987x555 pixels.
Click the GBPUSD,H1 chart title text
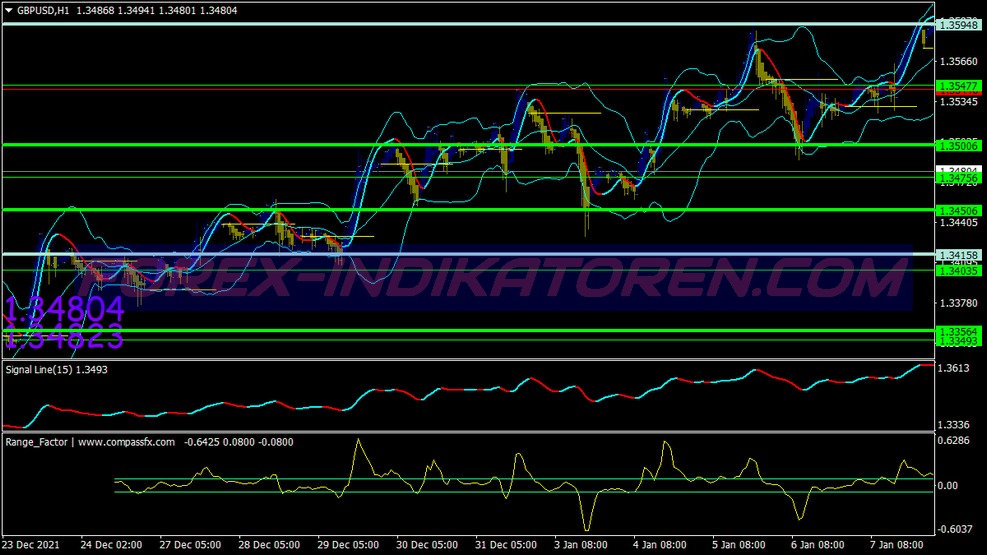point(43,10)
